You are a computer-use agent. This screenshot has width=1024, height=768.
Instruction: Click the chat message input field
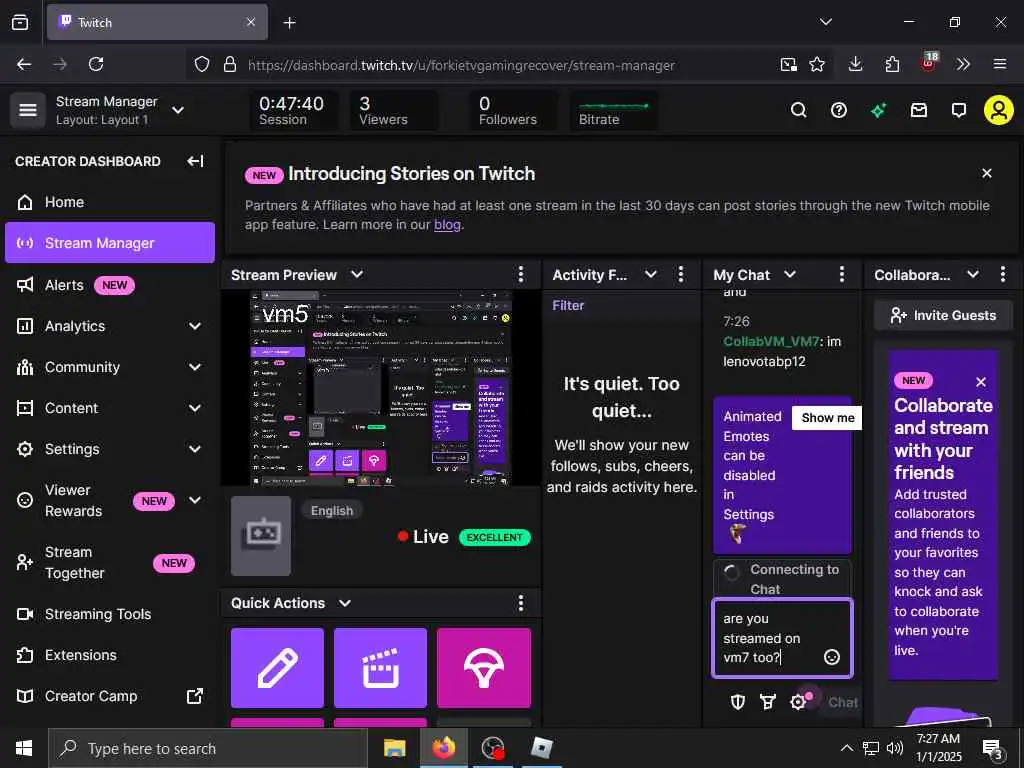[x=782, y=637]
